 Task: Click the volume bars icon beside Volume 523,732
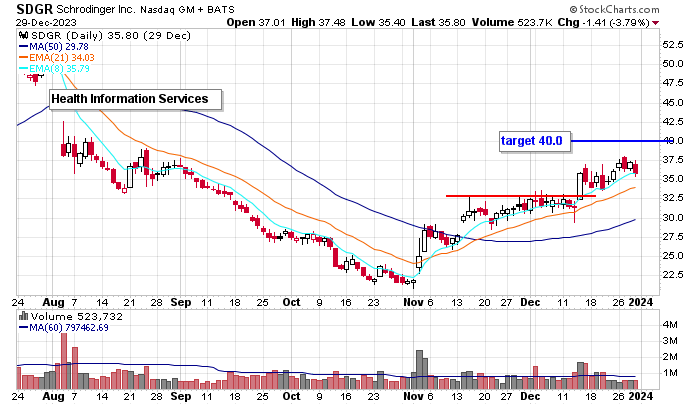pos(23,316)
